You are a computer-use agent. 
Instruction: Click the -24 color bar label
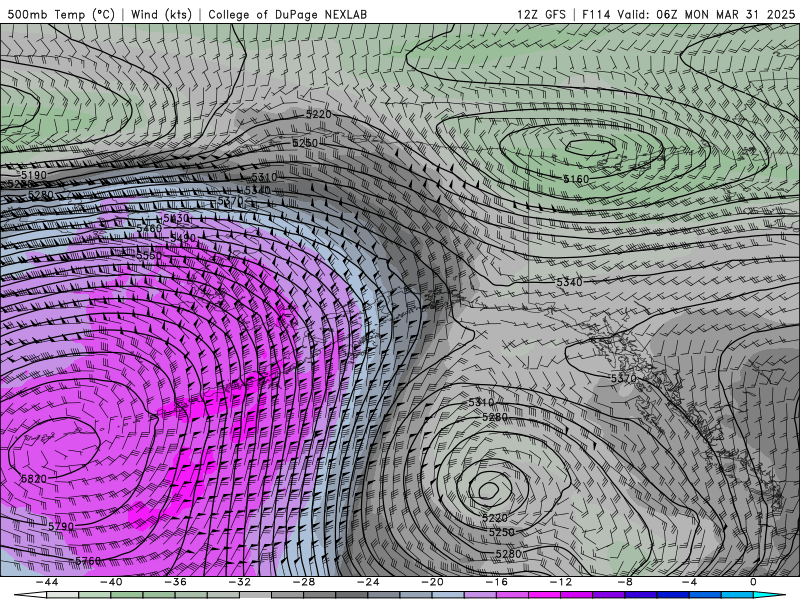click(368, 582)
